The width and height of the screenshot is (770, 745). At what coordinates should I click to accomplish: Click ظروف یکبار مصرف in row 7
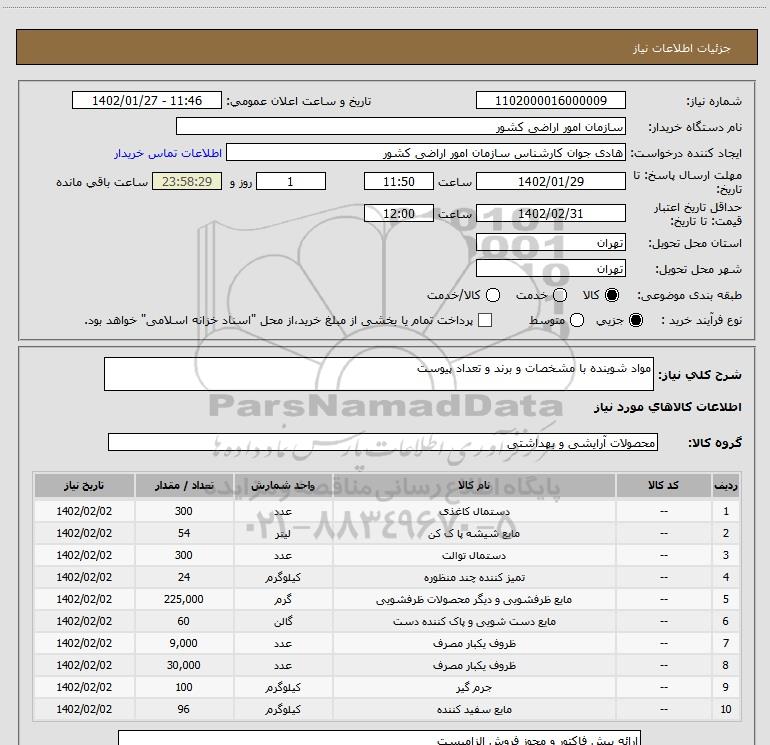click(474, 643)
